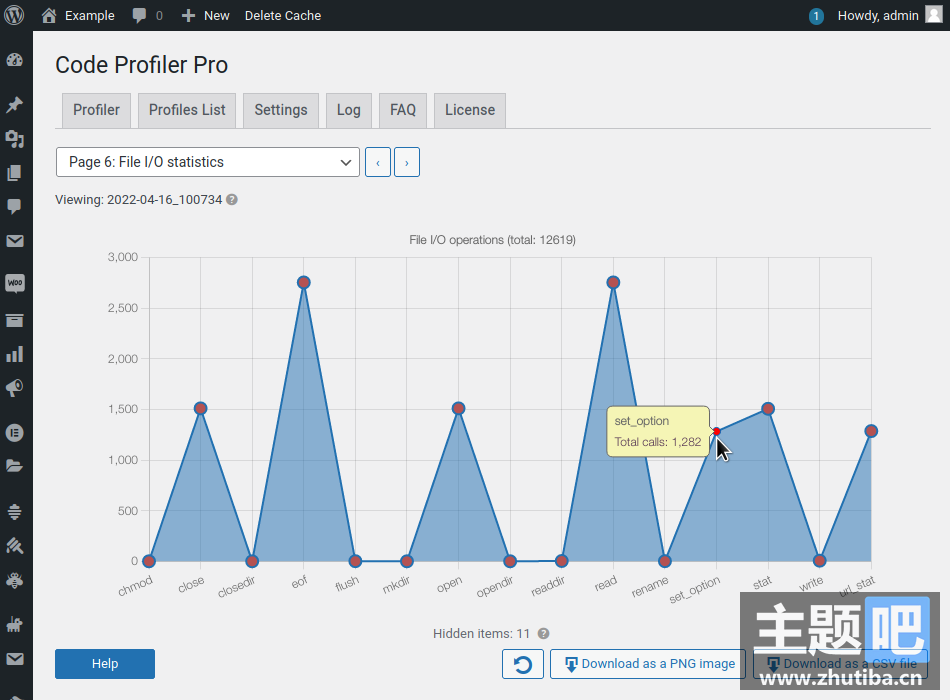
Task: Click the 'flush' x-axis label
Action: 347,584
